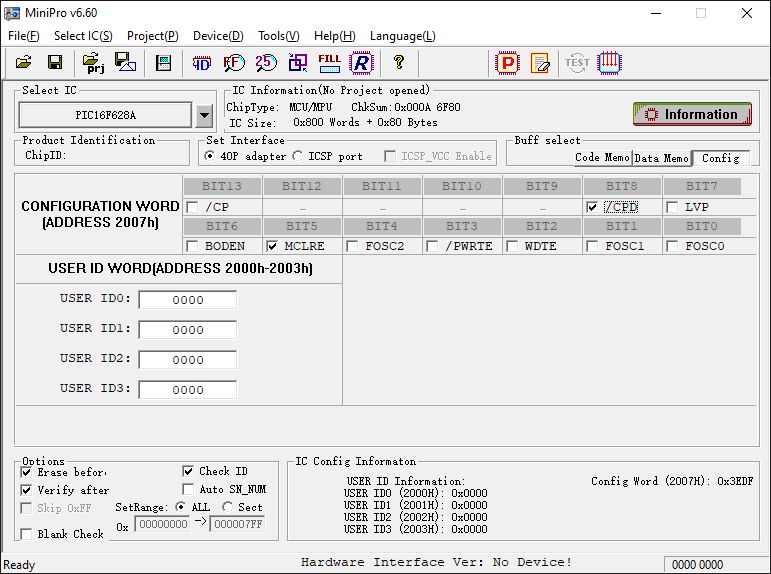Open the Device menu
Screen dimensions: 771x574
[x=218, y=36]
